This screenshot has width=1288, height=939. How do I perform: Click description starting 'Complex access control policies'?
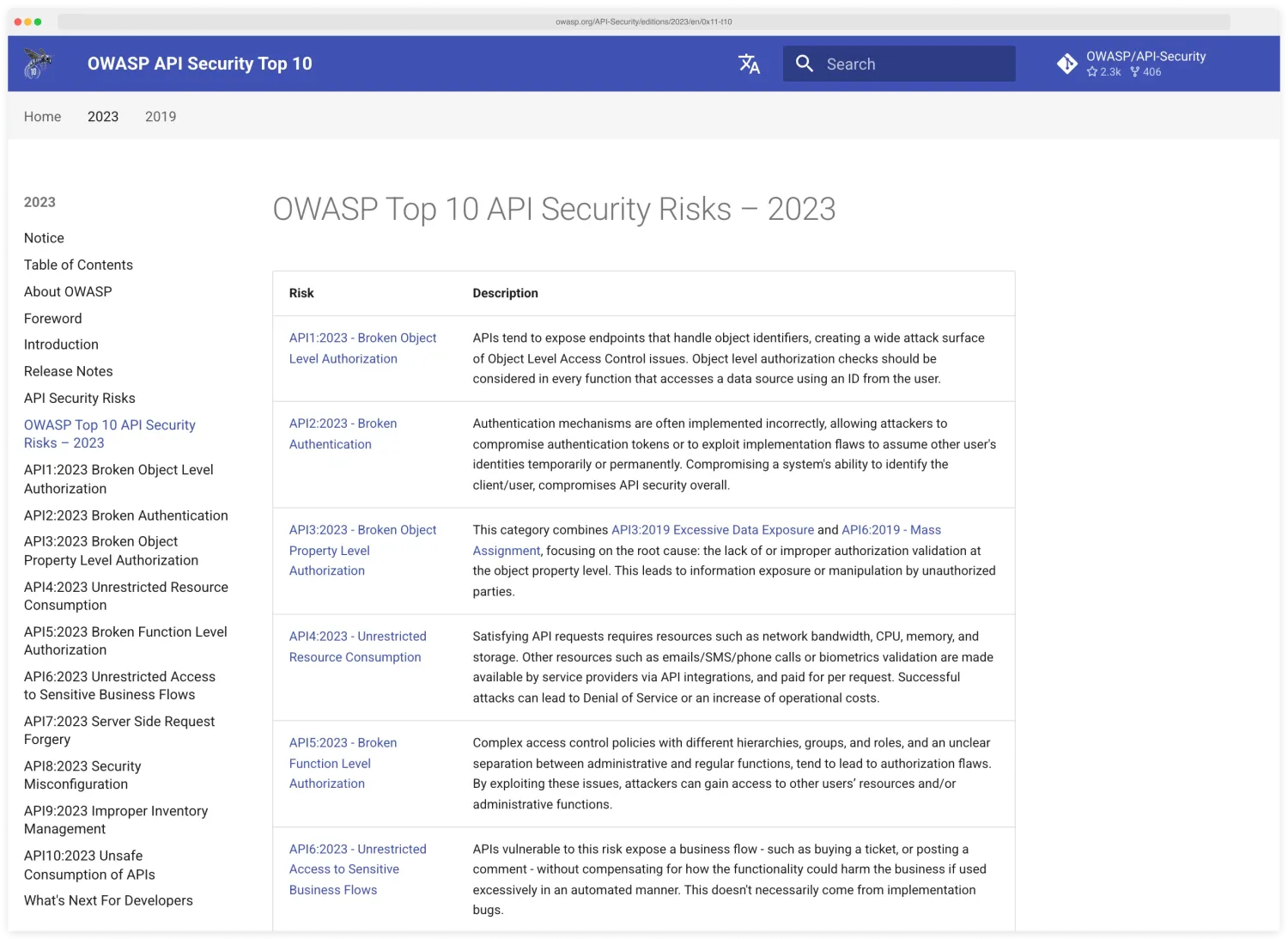point(732,773)
